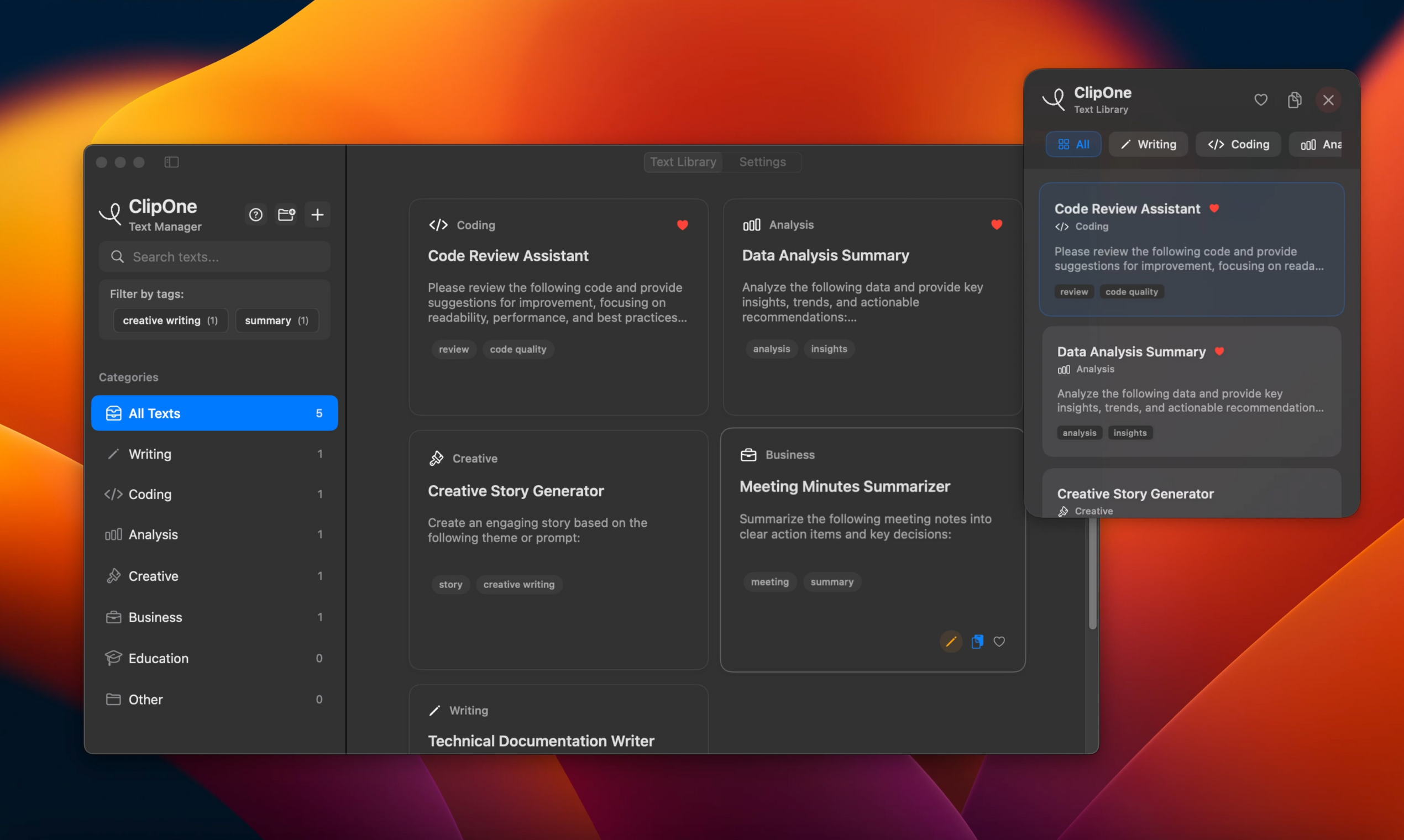Select the Writing category in sidebar
The width and height of the screenshot is (1404, 840).
click(x=214, y=454)
